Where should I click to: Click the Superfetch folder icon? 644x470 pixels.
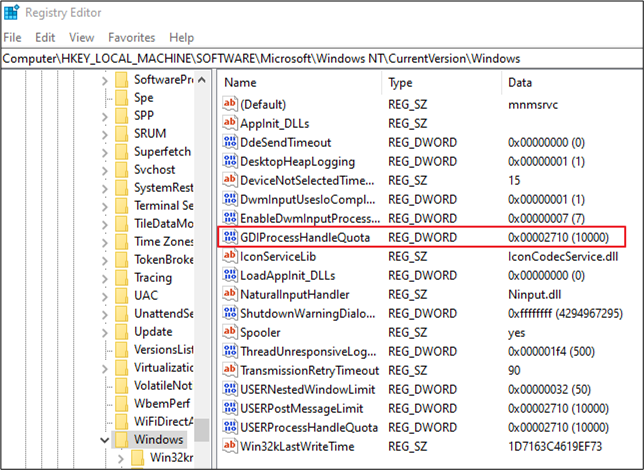122,152
